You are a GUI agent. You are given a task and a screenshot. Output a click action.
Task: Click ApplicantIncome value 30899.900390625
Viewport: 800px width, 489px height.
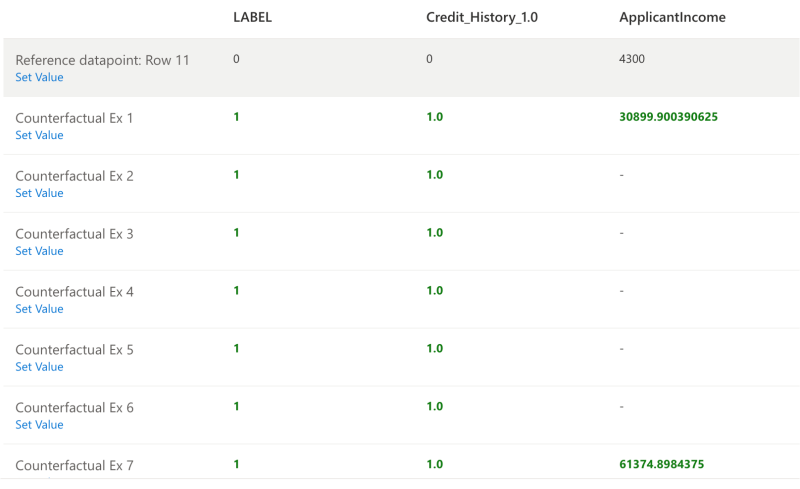668,117
